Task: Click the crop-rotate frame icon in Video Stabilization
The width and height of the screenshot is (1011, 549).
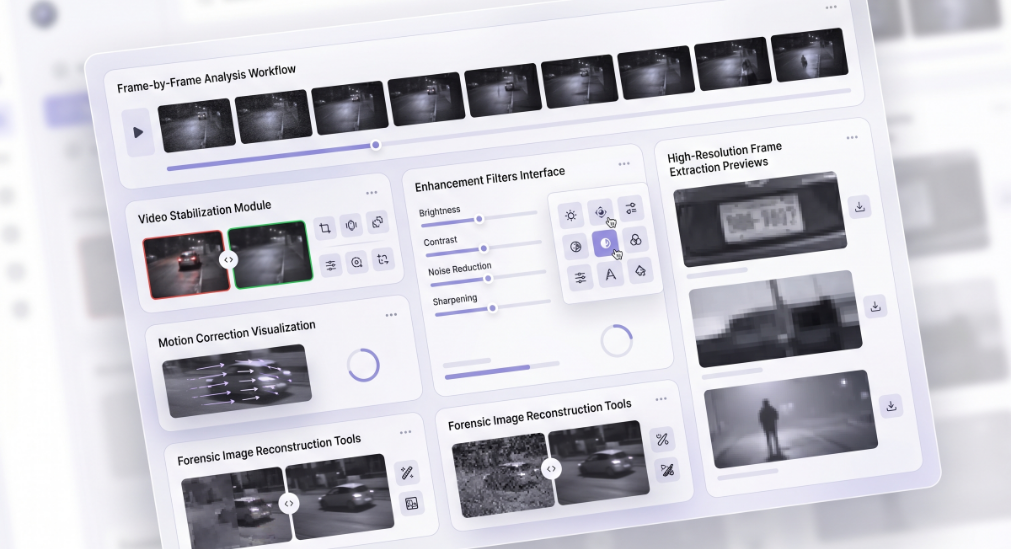Action: pyautogui.click(x=383, y=259)
